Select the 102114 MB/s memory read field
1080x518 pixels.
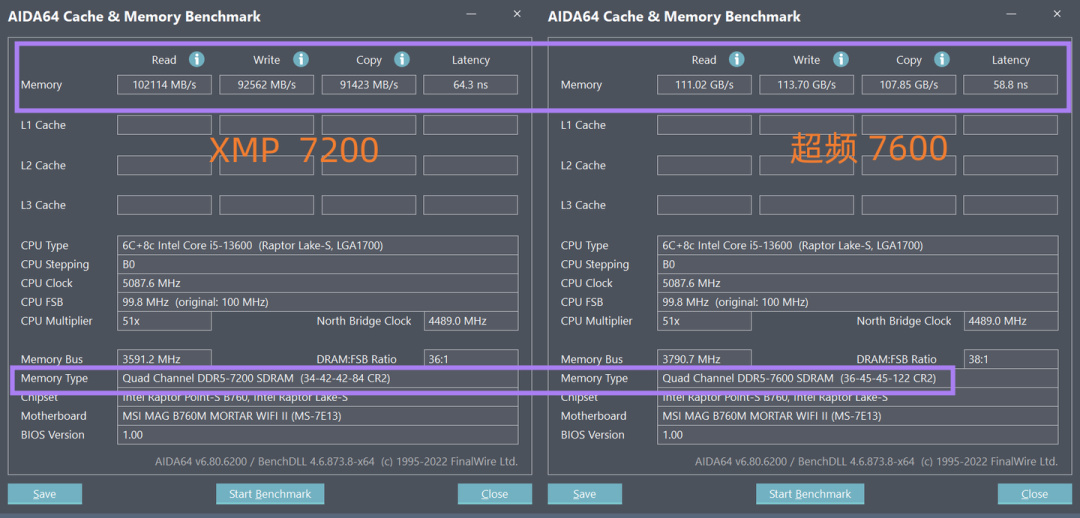click(164, 85)
